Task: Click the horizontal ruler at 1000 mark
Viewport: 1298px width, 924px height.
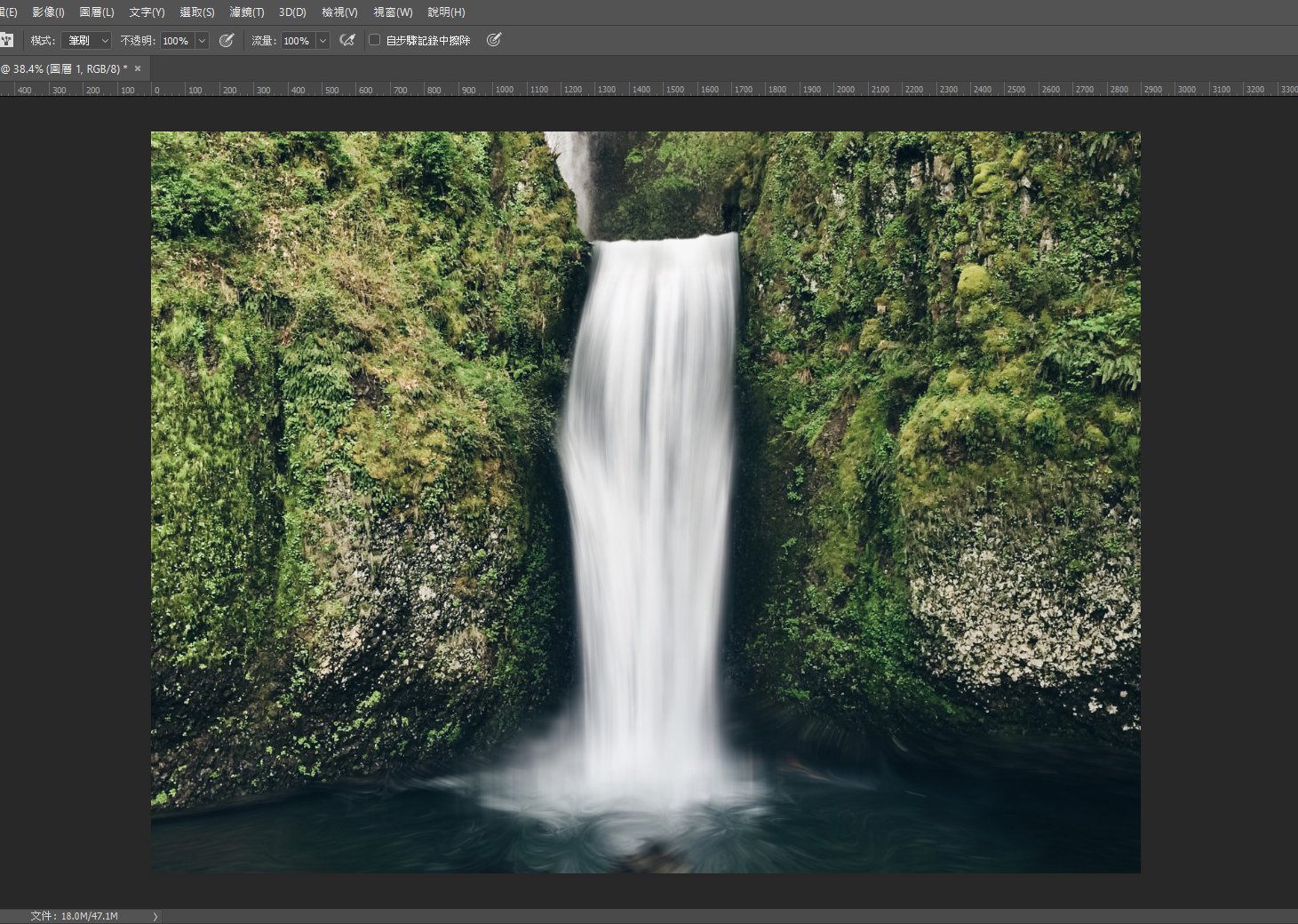Action: pyautogui.click(x=505, y=90)
